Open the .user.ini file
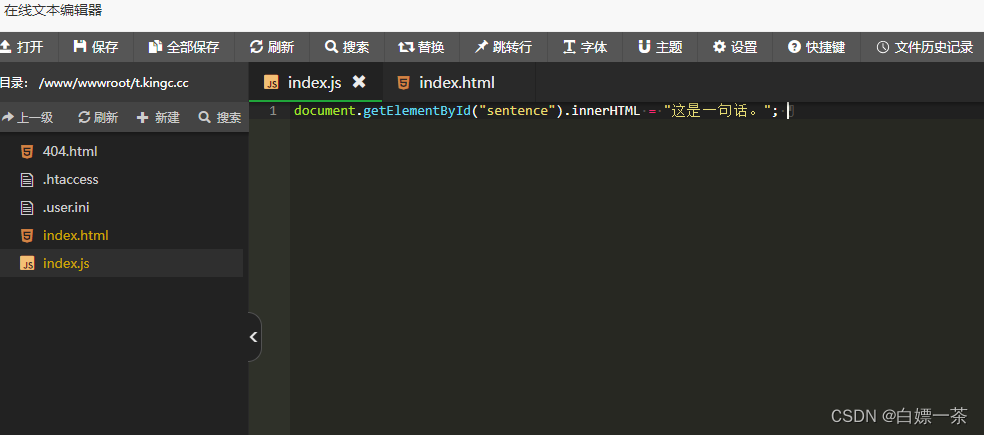Screen dimensions: 984x435 66,207
